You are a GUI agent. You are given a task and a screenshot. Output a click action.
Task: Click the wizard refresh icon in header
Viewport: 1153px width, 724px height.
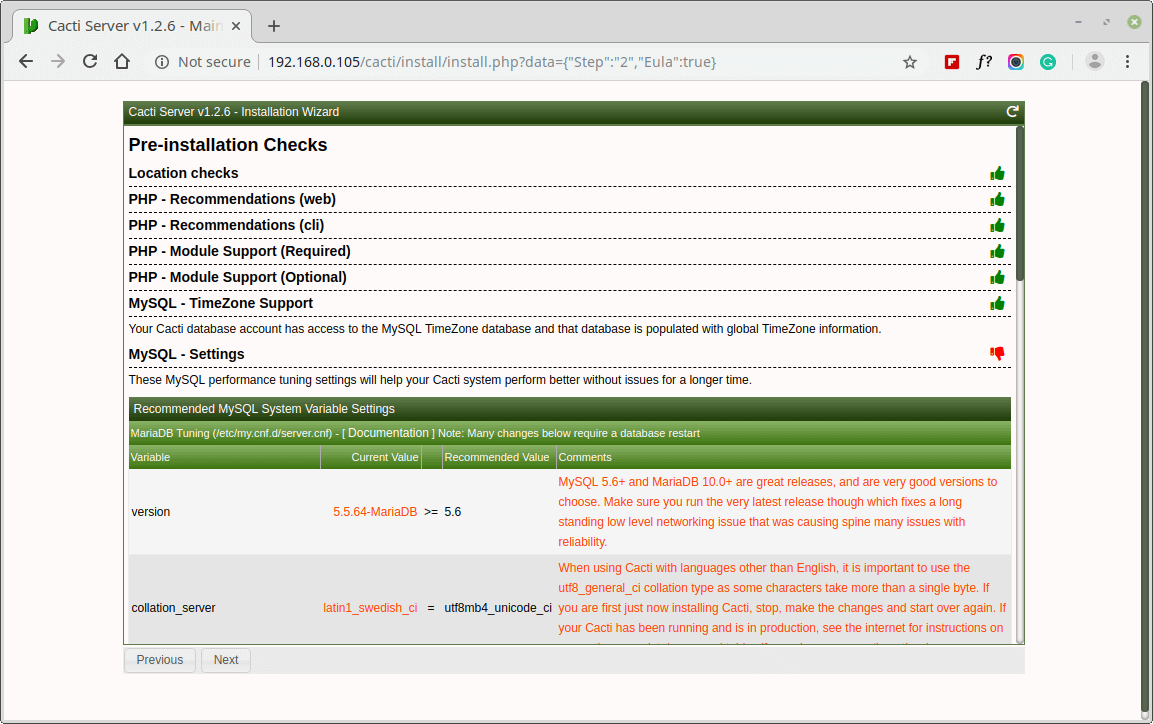pos(1012,112)
